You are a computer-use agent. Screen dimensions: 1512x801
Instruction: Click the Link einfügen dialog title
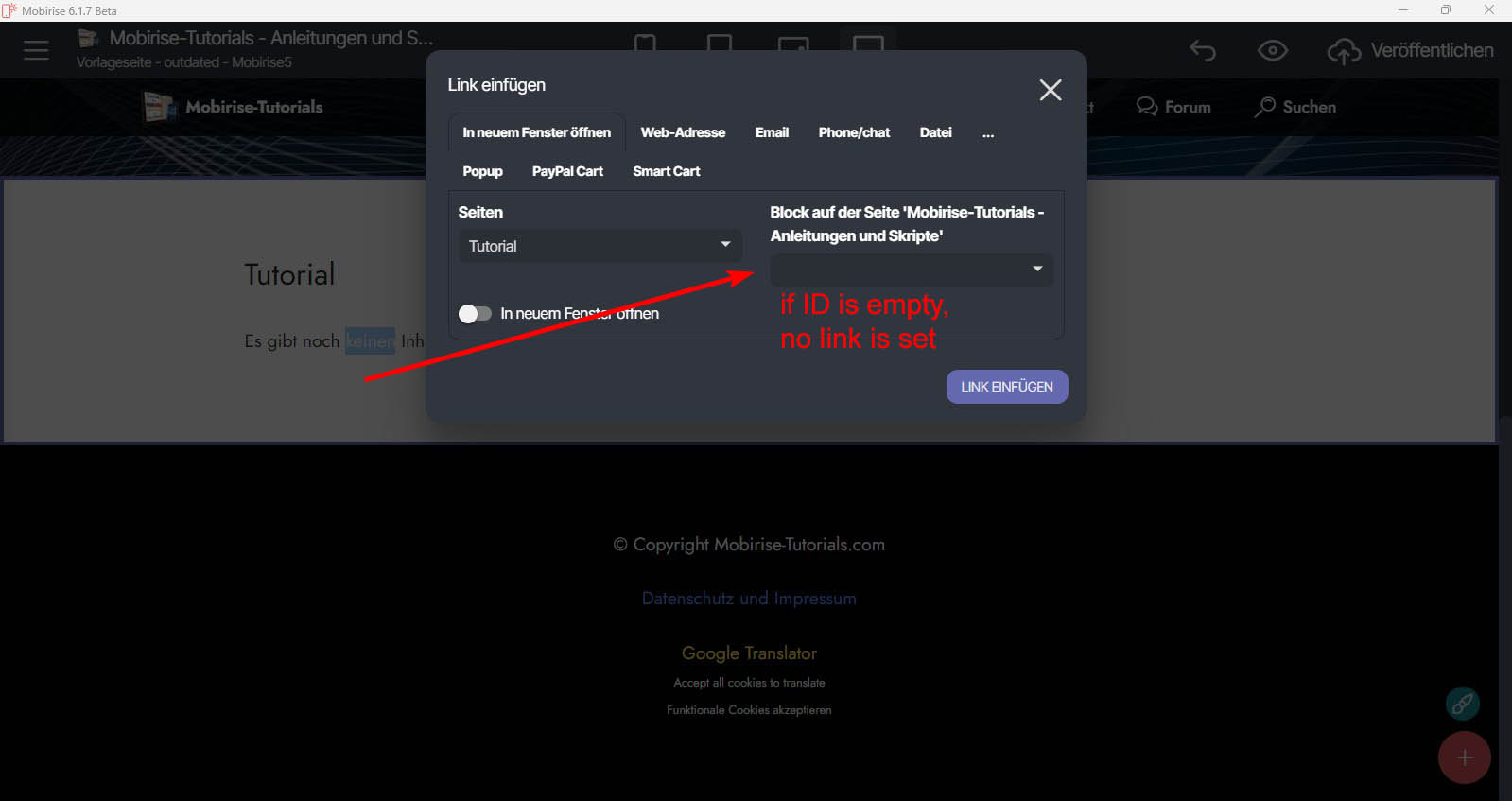click(496, 85)
